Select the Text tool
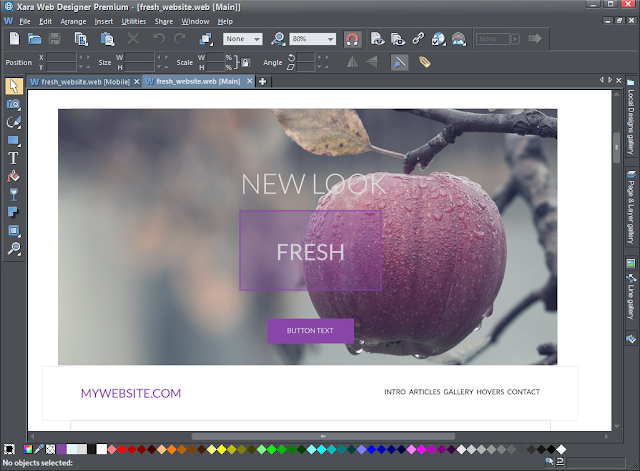 click(13, 158)
